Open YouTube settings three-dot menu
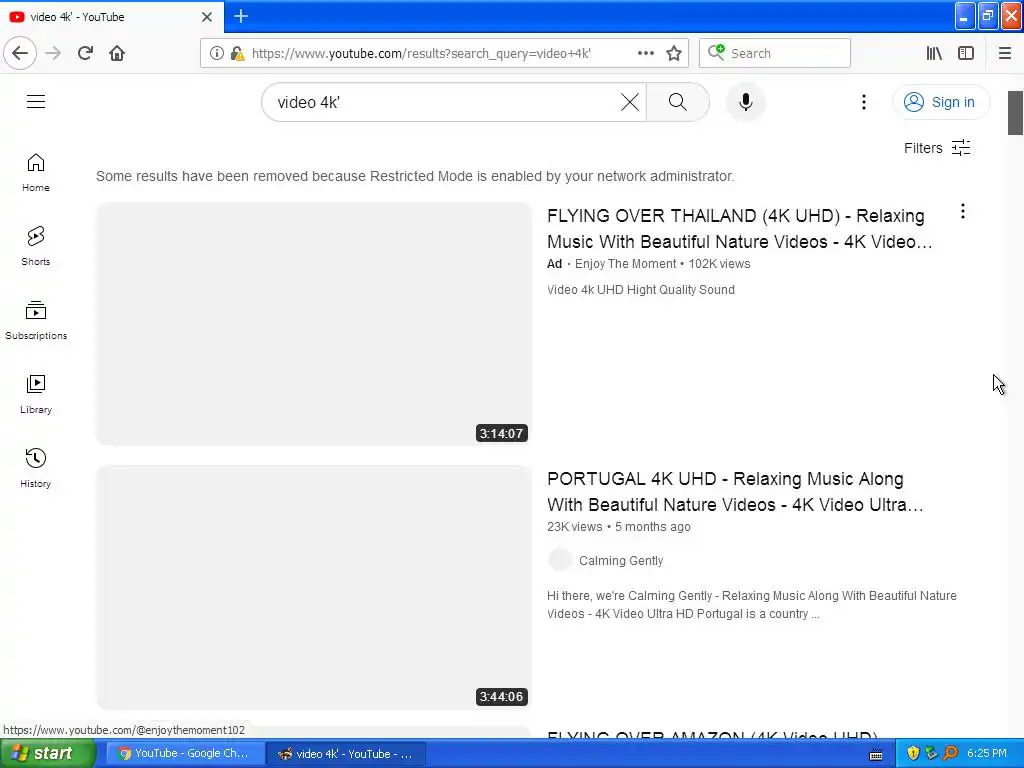Image resolution: width=1024 pixels, height=768 pixels. tap(863, 102)
